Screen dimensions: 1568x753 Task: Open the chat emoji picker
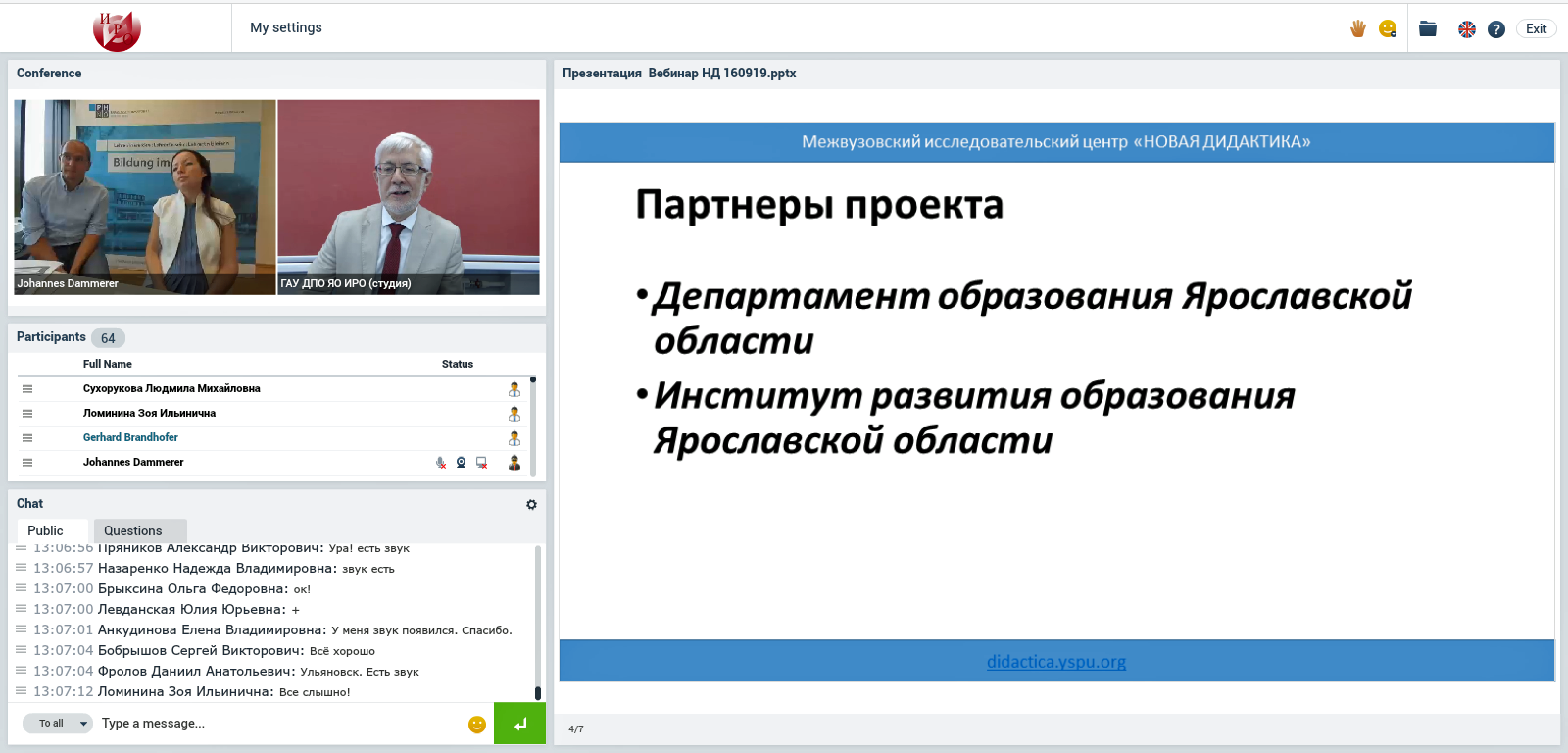click(477, 725)
